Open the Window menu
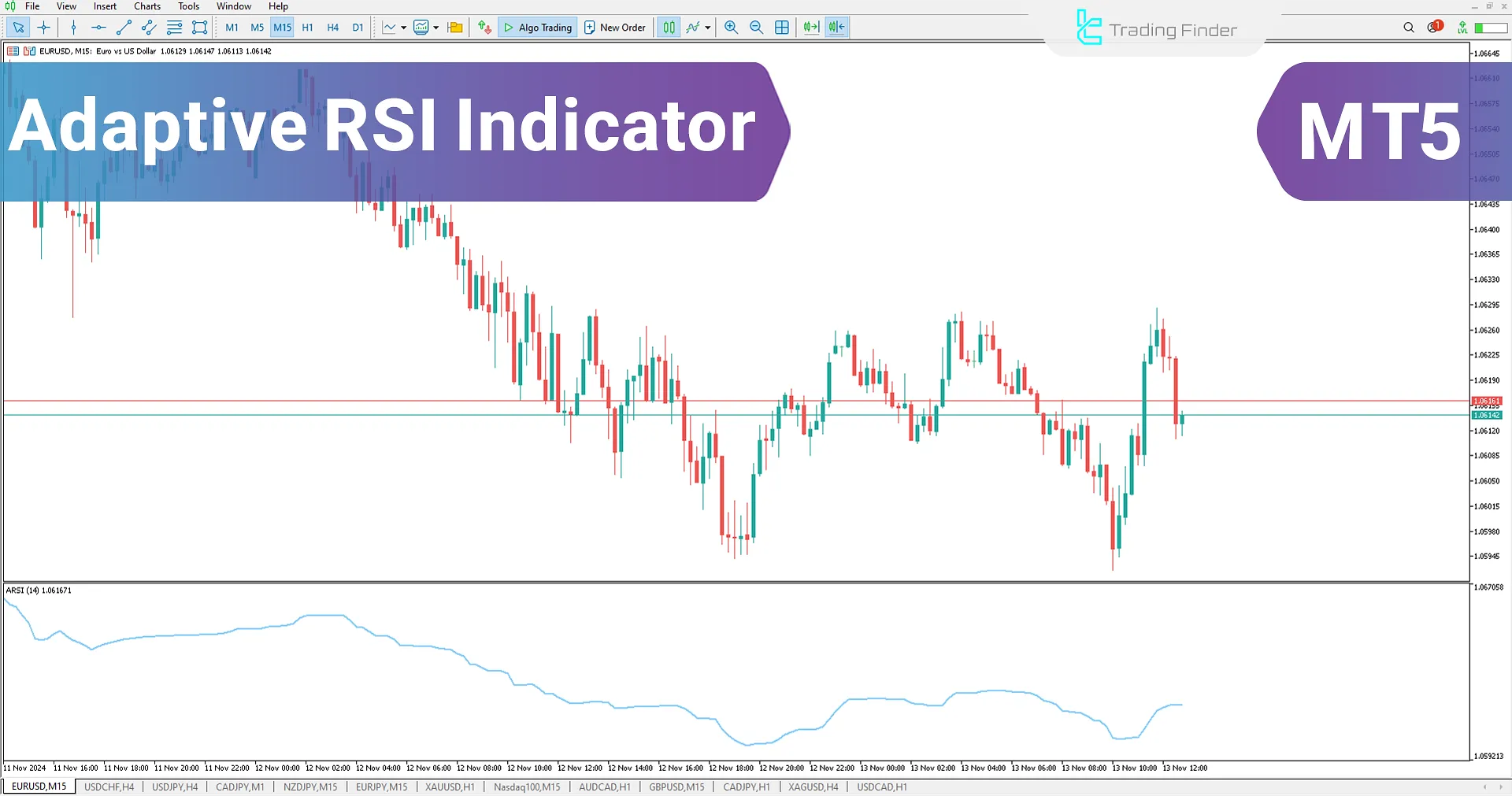This screenshot has width=1512, height=796. (x=234, y=6)
